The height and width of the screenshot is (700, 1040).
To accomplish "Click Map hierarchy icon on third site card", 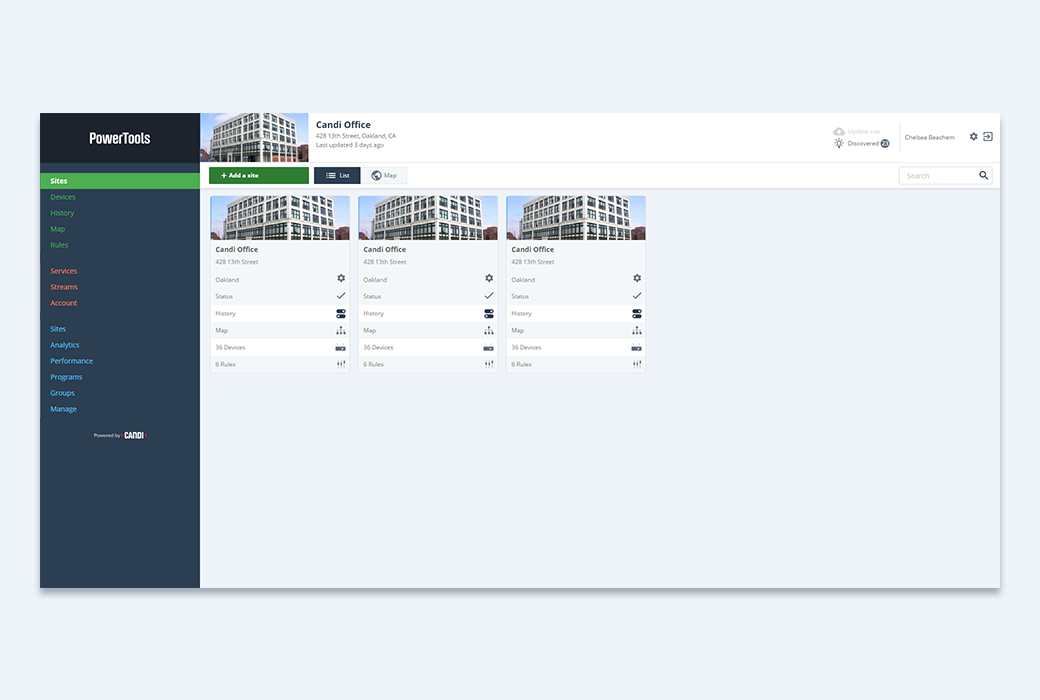I will click(637, 330).
